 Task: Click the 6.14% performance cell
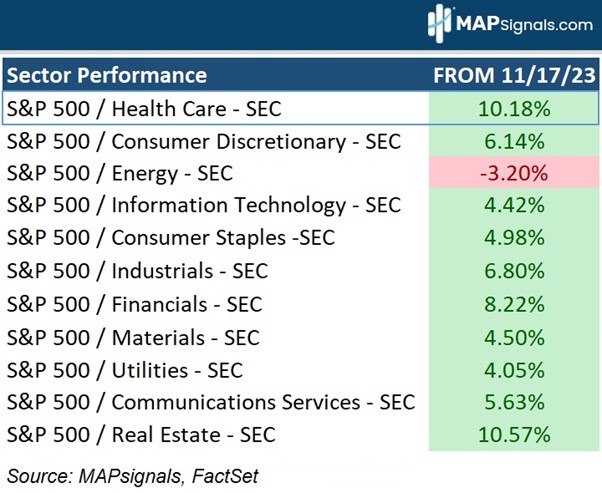510,141
